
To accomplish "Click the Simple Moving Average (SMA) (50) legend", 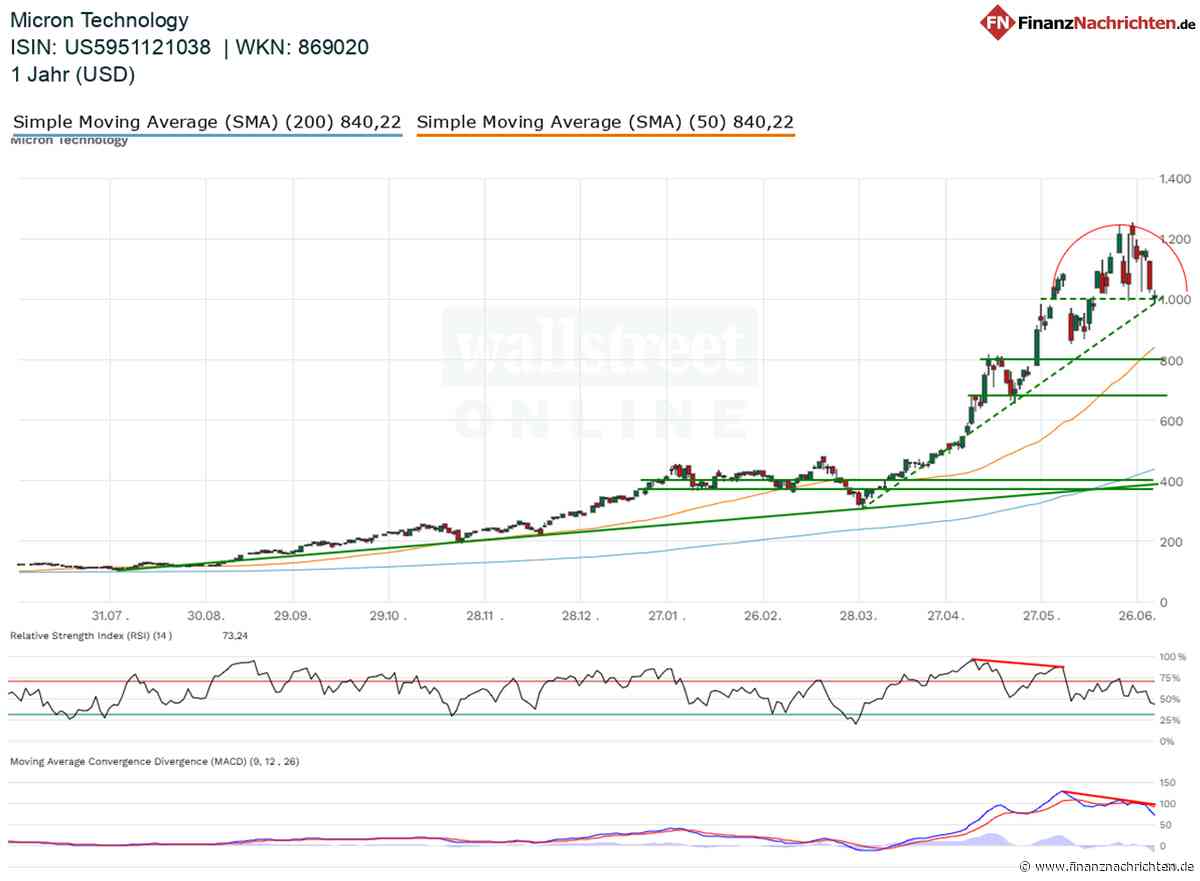I will (605, 122).
